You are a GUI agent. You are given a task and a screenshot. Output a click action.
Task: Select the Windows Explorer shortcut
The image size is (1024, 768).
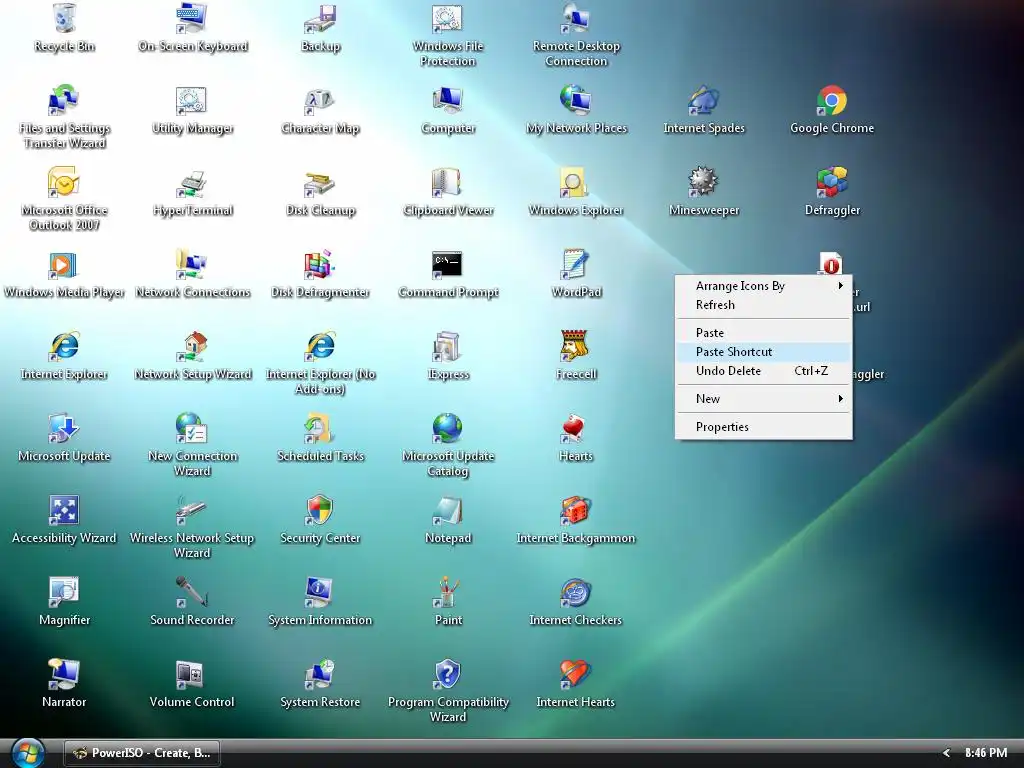(576, 182)
